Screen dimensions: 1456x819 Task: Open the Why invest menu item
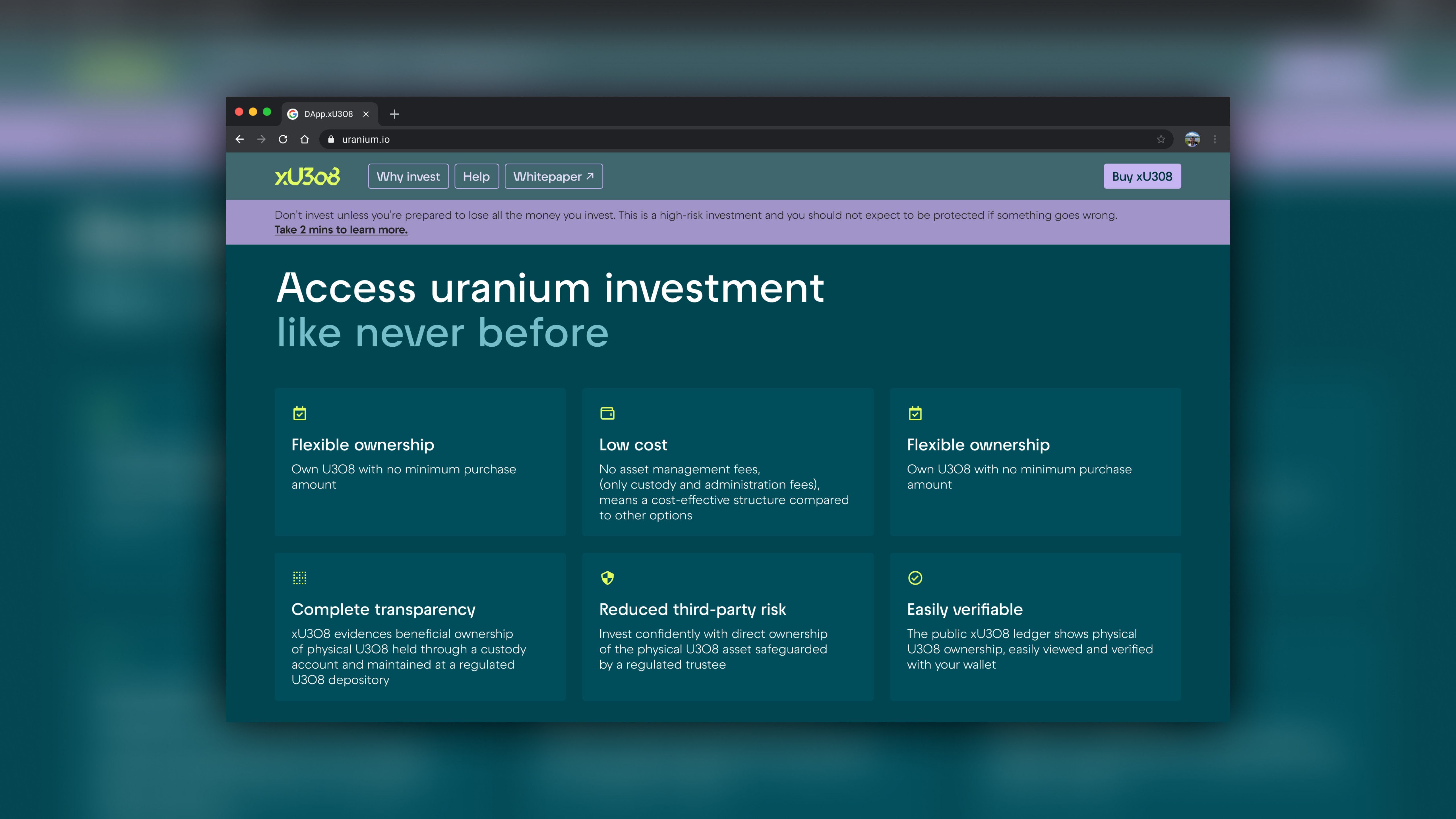pos(408,176)
